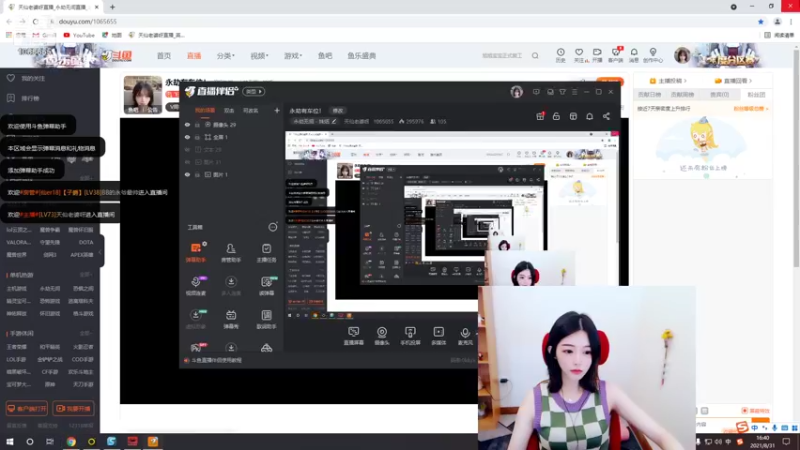This screenshot has width=800, height=450.
Task: Open the 消息 messages bell in Douyu header
Action: point(634,55)
